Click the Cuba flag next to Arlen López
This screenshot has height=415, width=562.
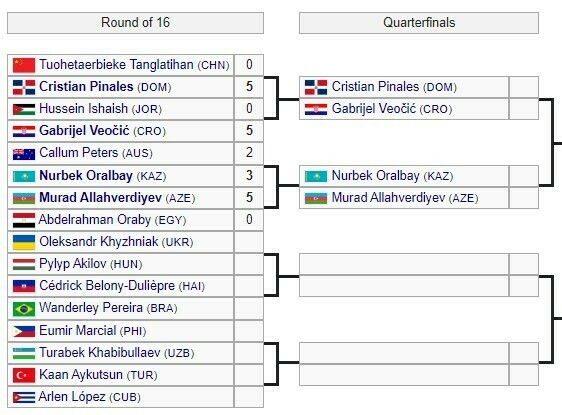(x=24, y=397)
